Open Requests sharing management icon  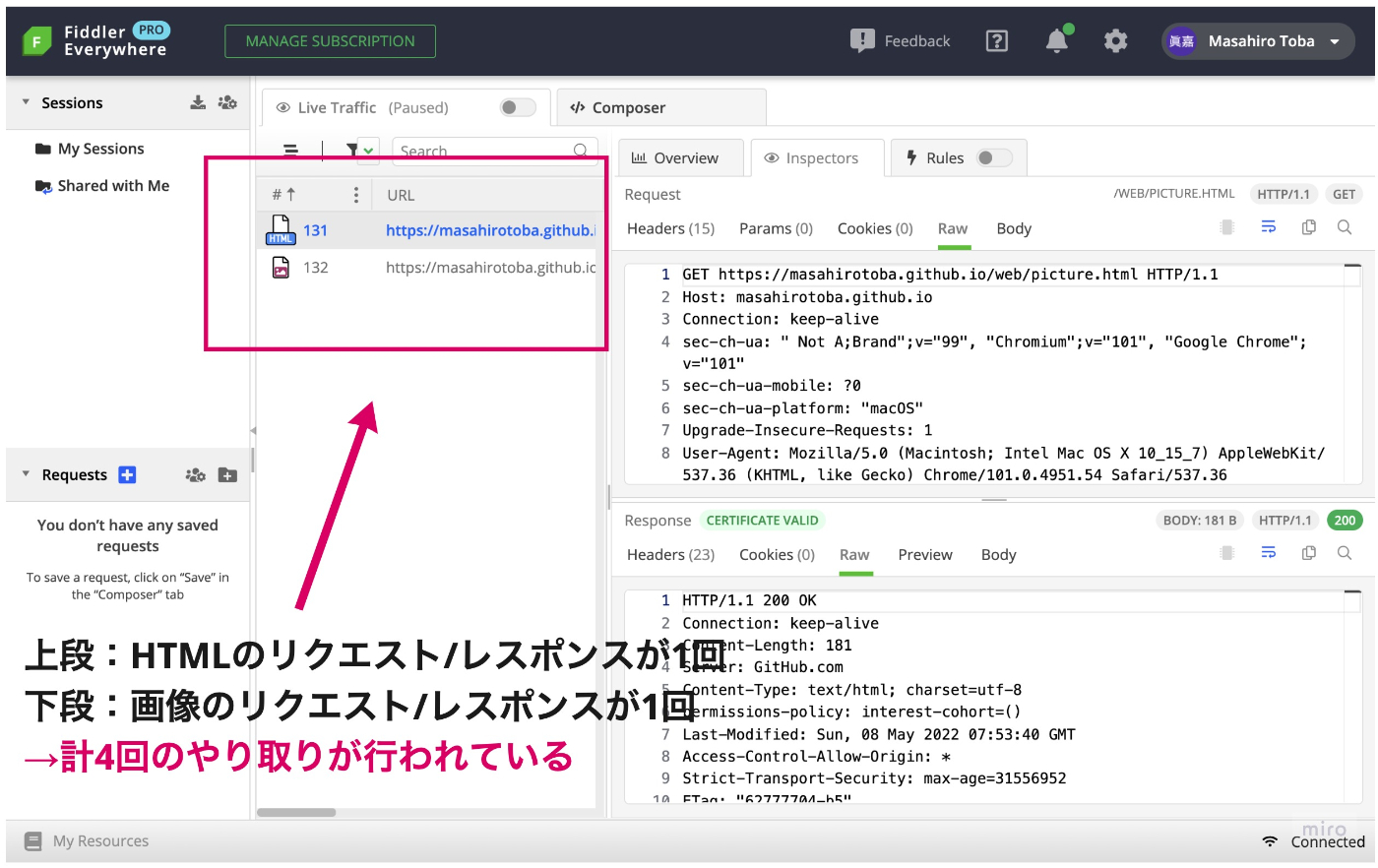(x=196, y=475)
